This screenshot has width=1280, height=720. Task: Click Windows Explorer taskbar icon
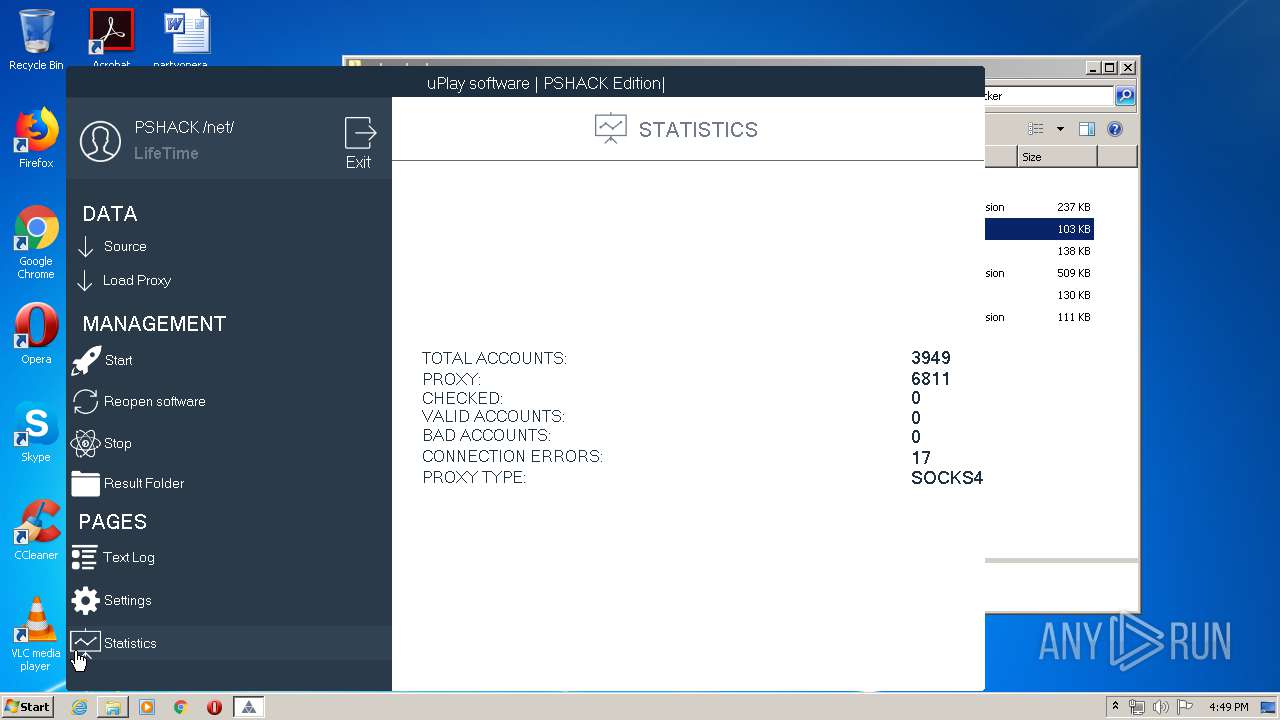click(x=113, y=707)
